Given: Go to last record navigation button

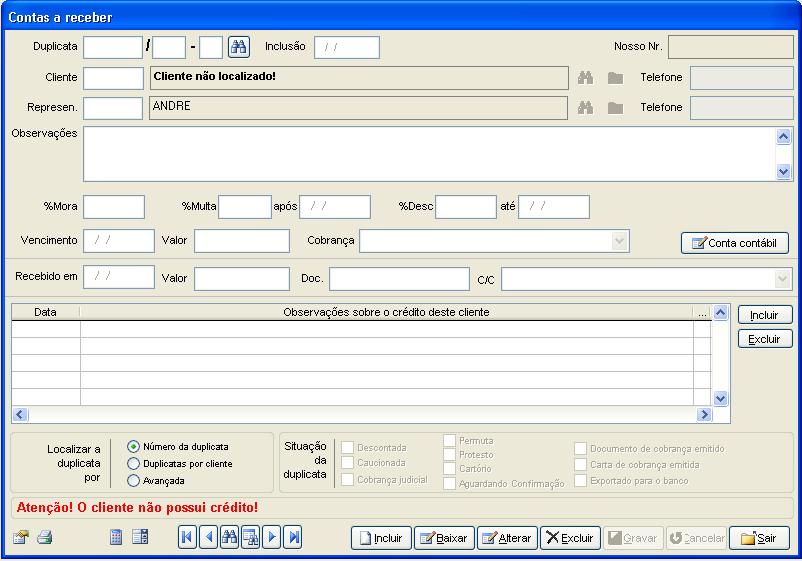Looking at the screenshot, I should (293, 537).
